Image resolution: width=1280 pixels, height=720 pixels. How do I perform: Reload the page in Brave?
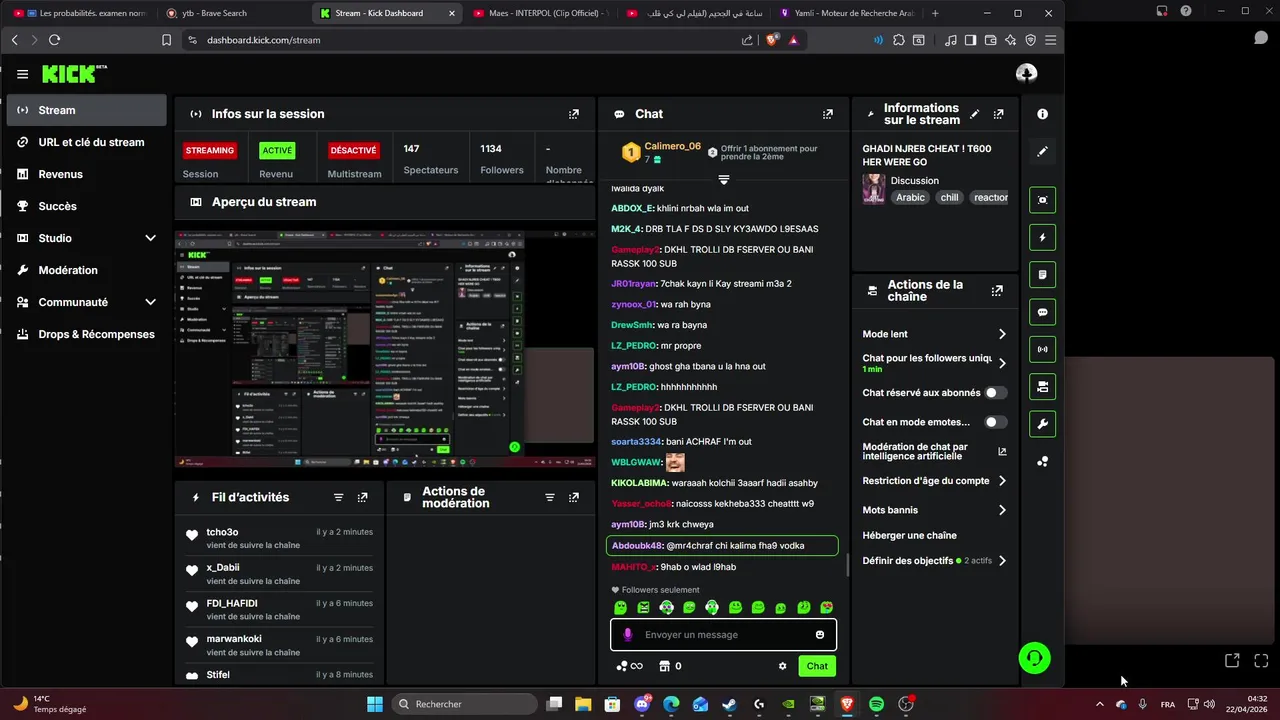pyautogui.click(x=54, y=40)
